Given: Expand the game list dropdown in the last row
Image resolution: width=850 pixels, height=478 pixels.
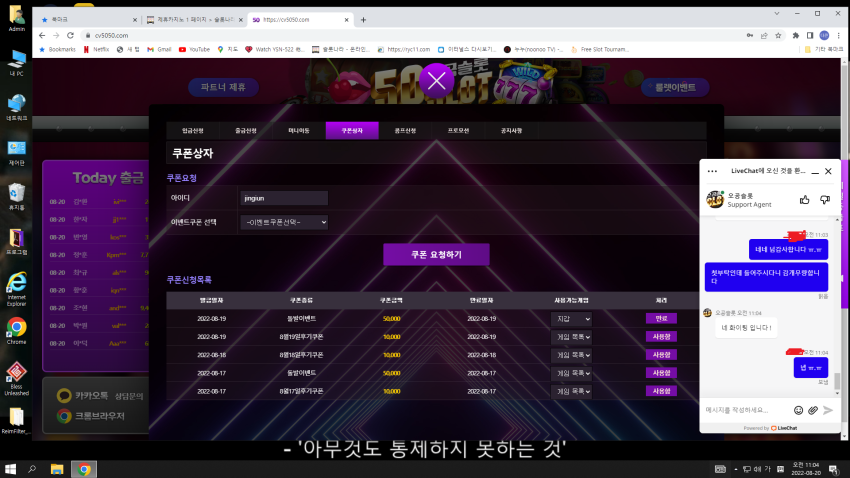Looking at the screenshot, I should coord(571,391).
